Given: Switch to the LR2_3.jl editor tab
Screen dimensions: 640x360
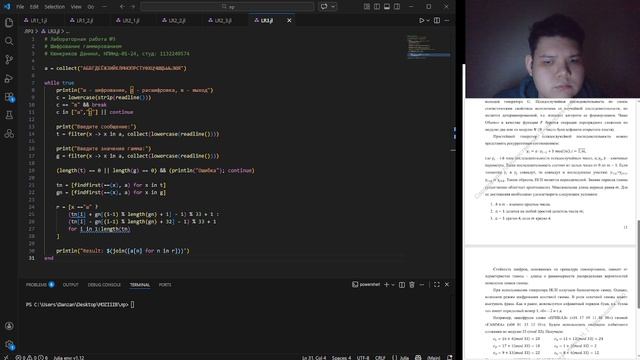Looking at the screenshot, I should click(226, 20).
